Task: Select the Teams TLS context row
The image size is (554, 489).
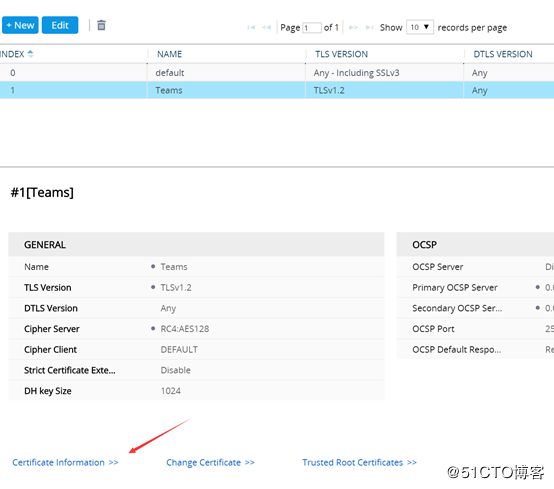Action: [x=277, y=90]
